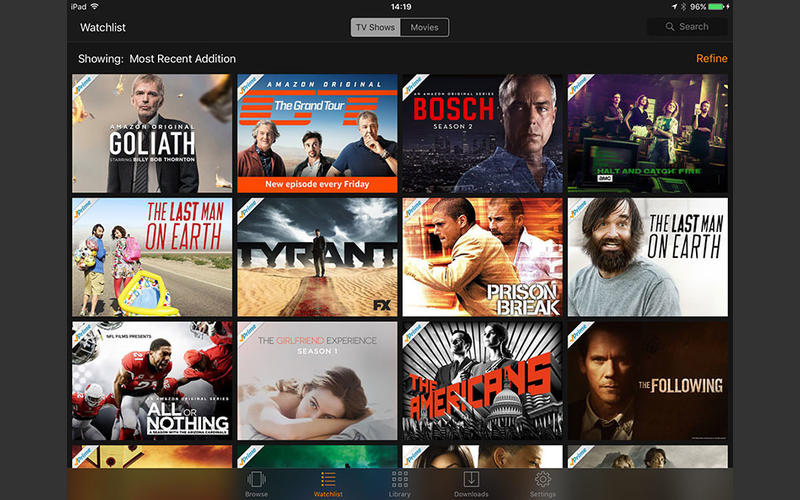
Task: Open Halt and Catch Fire
Action: [x=648, y=134]
